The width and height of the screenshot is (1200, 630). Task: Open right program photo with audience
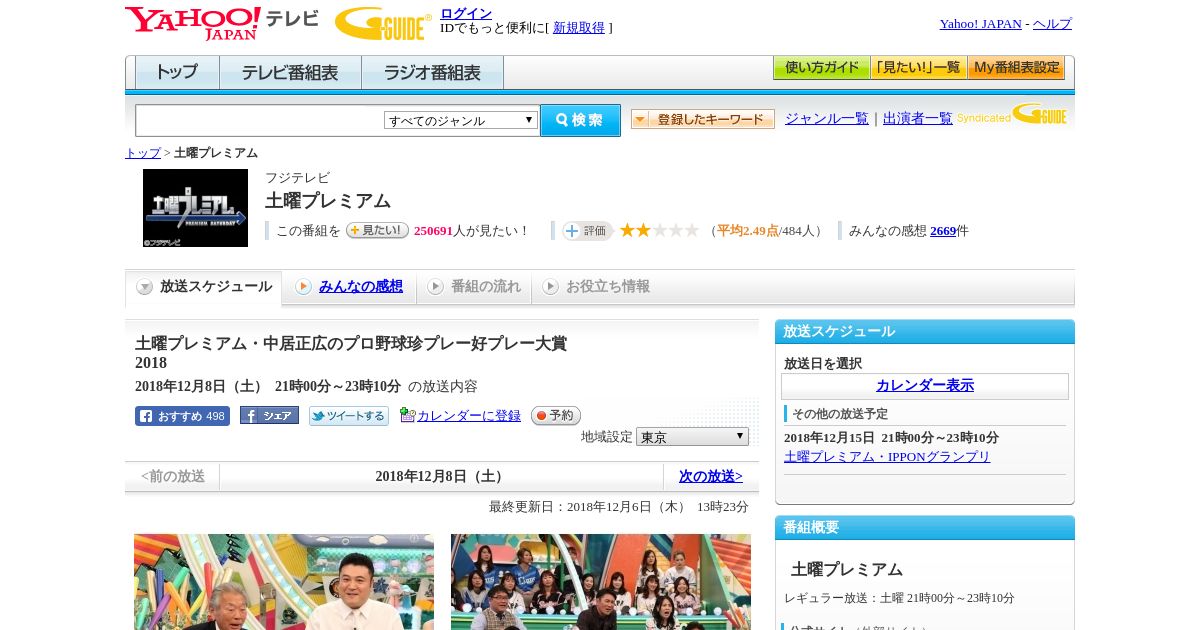pos(601,582)
